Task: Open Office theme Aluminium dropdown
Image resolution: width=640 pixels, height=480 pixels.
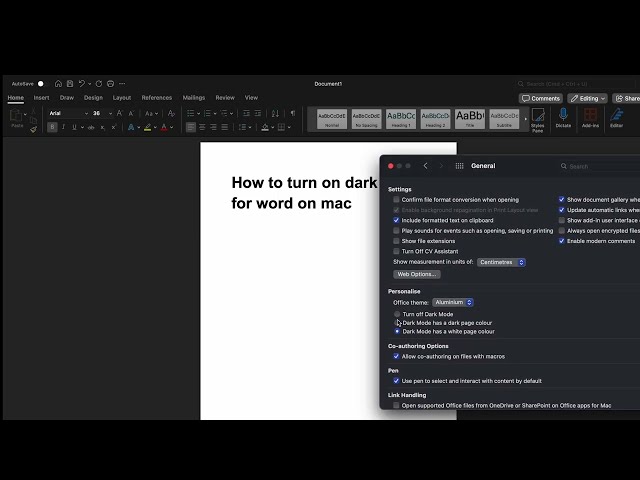Action: coord(453,302)
